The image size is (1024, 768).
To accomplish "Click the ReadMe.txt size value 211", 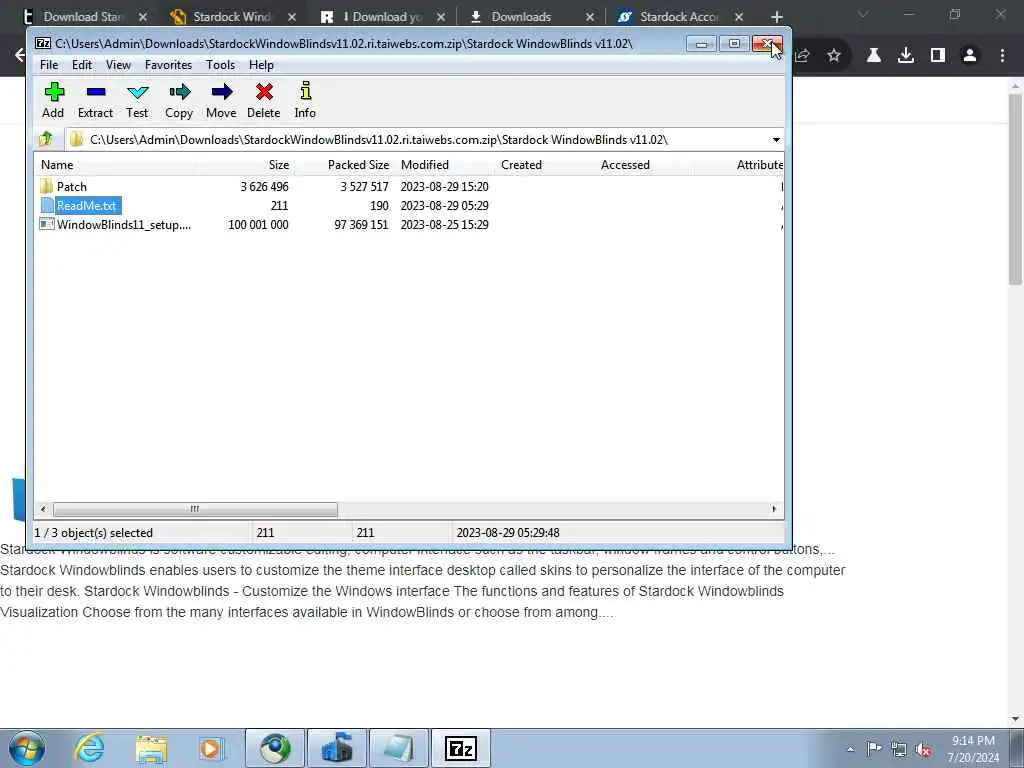I will tap(280, 206).
